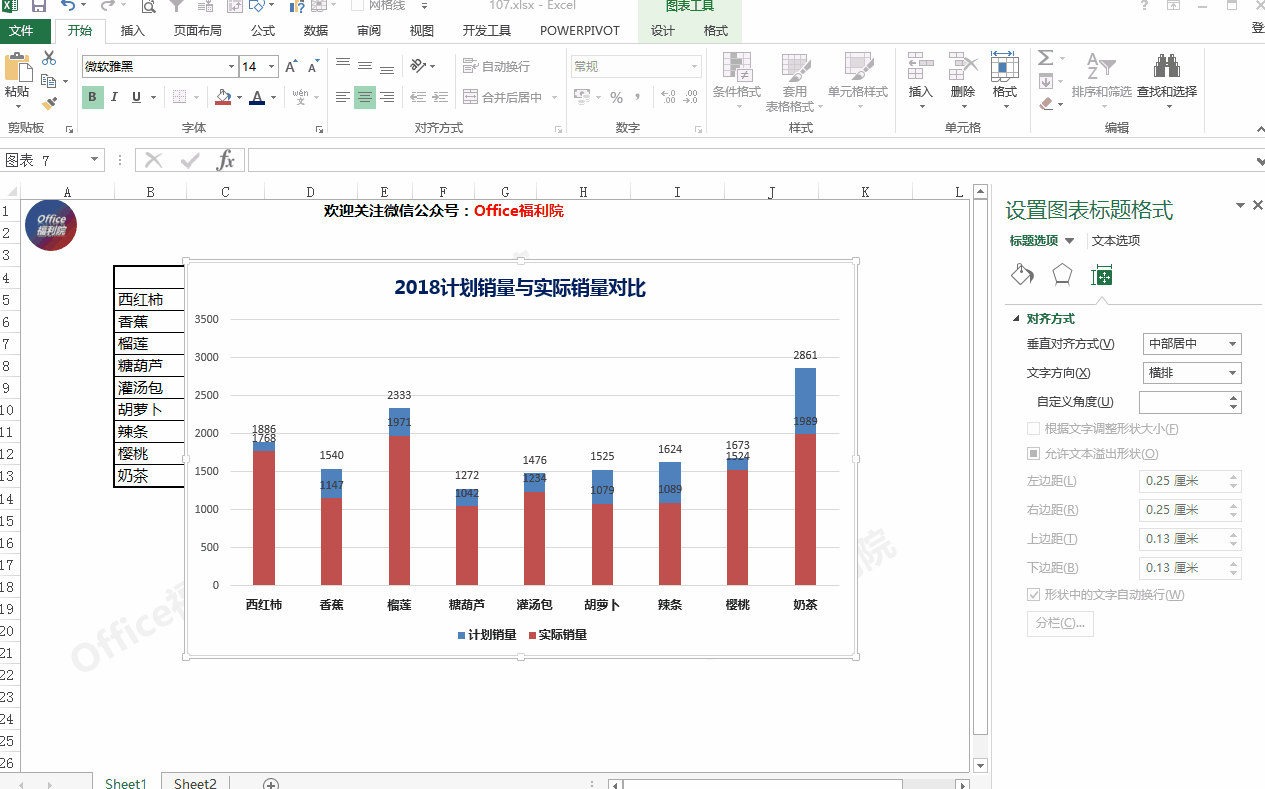This screenshot has height=789, width=1265.
Task: Click the fill color paint bucket
Action: 223,97
